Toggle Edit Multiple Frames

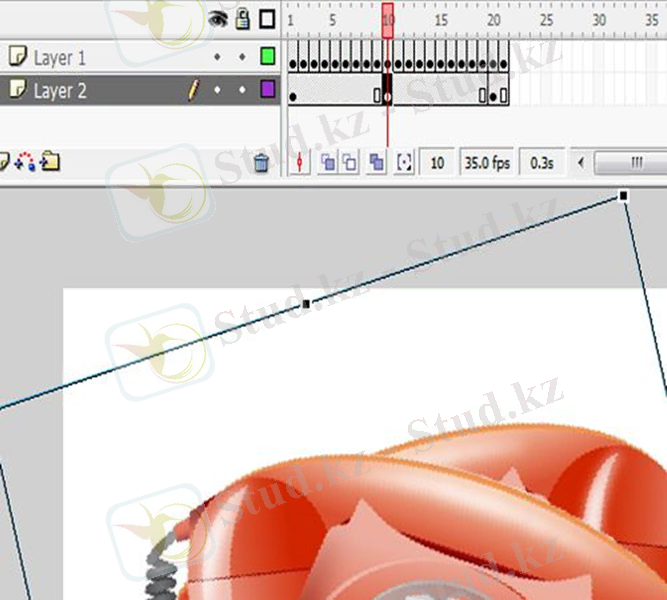pos(376,162)
